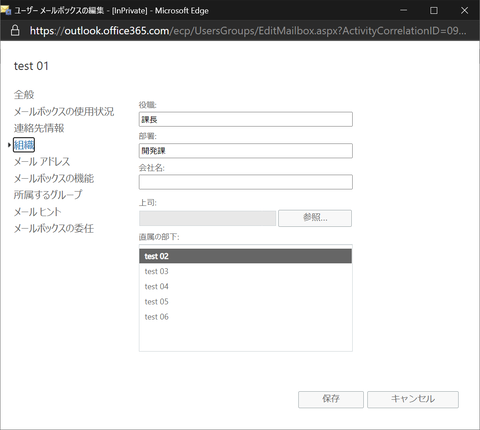This screenshot has height=430, width=480.
Task: Switch to 連絡先情報 section
Action: [x=39, y=128]
